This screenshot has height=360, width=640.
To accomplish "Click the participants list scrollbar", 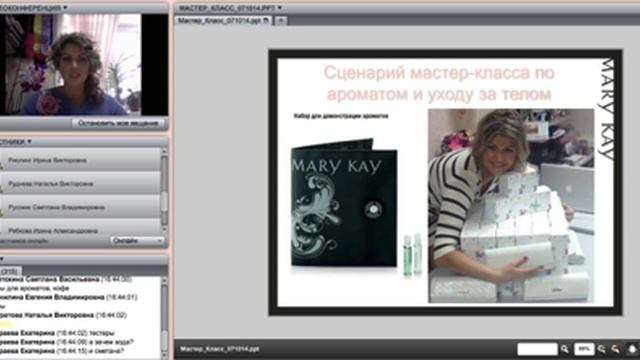I will (x=164, y=190).
